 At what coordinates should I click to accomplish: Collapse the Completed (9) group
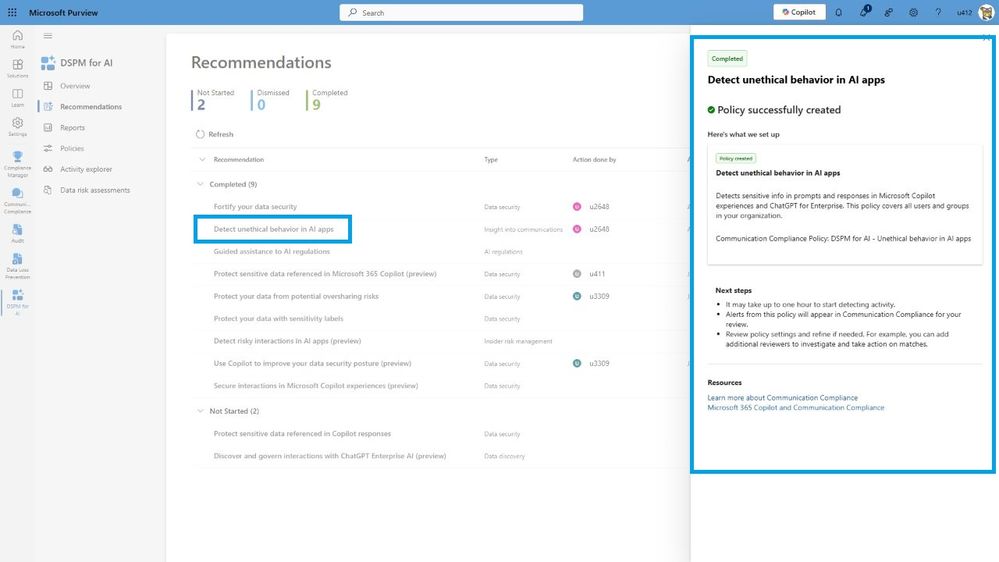click(x=200, y=184)
